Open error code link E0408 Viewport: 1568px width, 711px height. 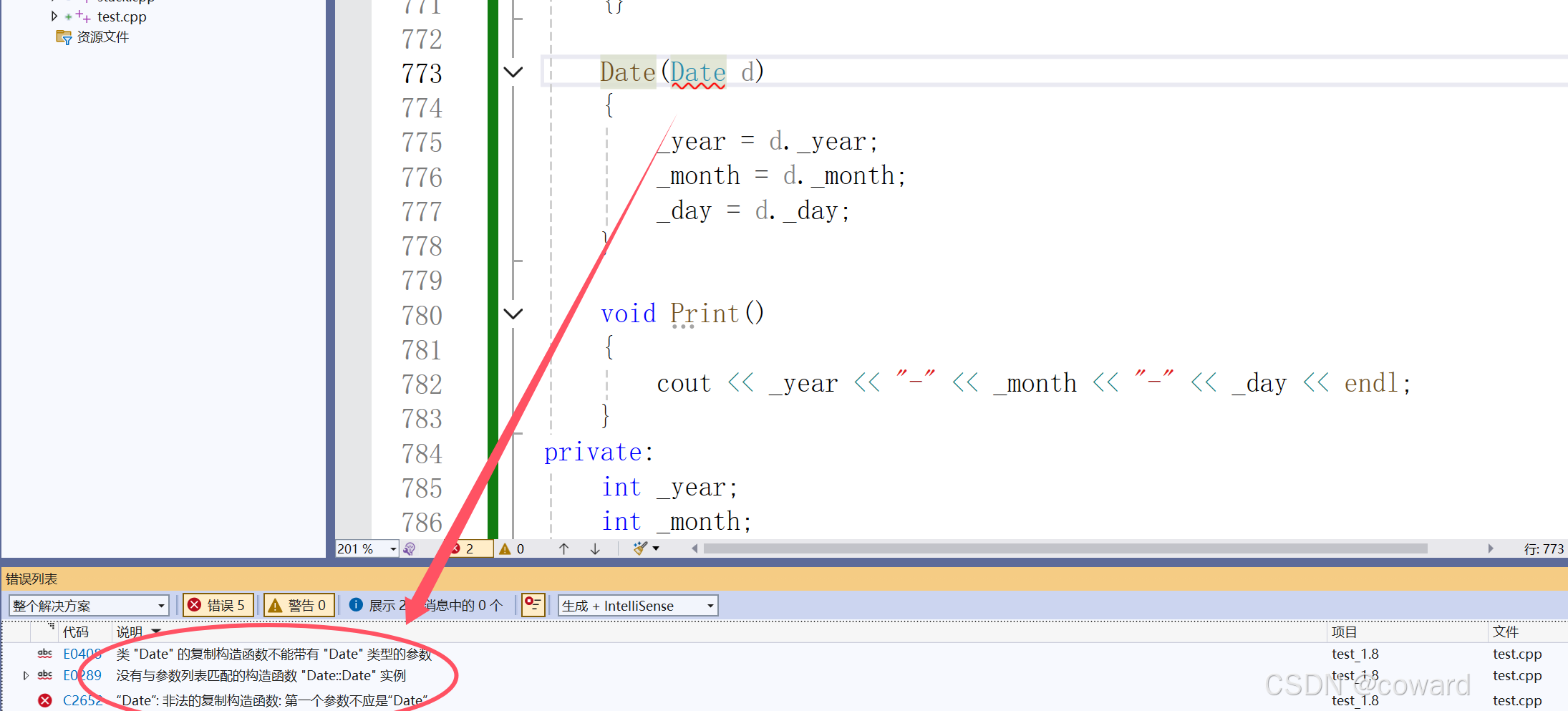click(82, 654)
